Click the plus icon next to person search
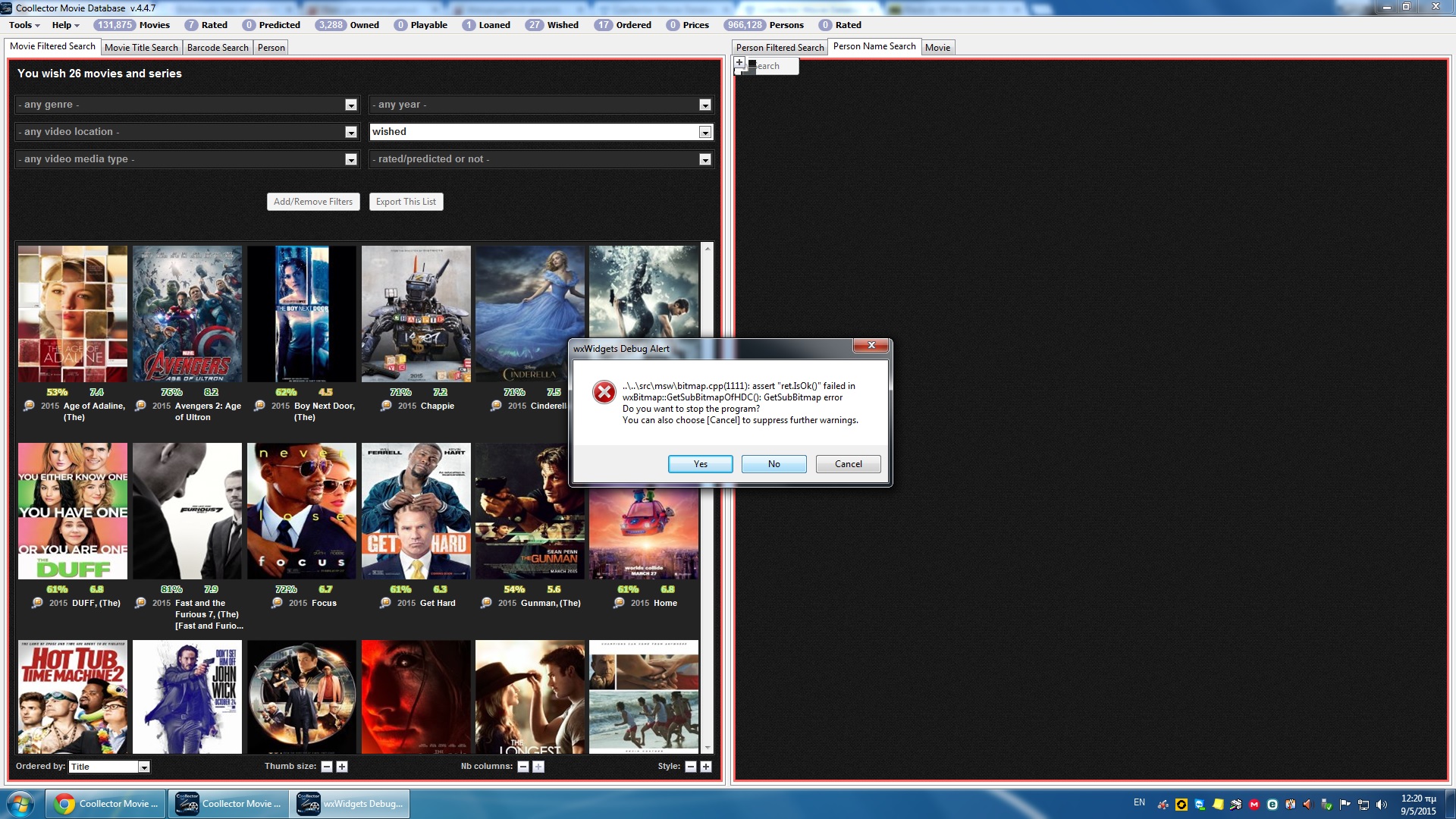 (739, 63)
